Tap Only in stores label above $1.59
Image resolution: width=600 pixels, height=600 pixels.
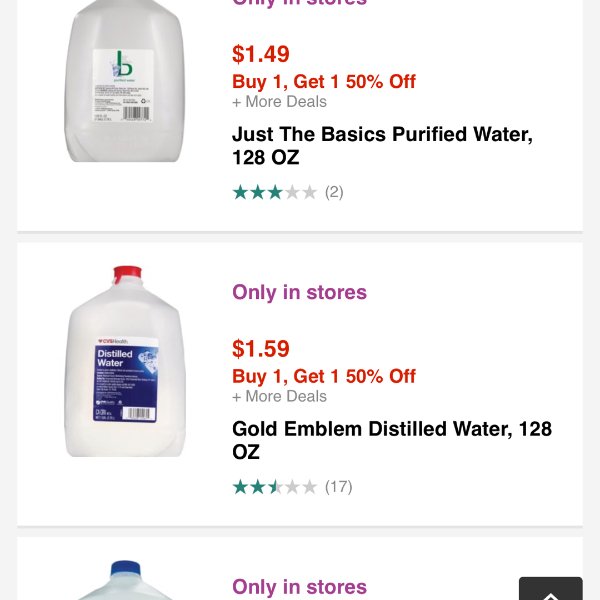pos(299,292)
